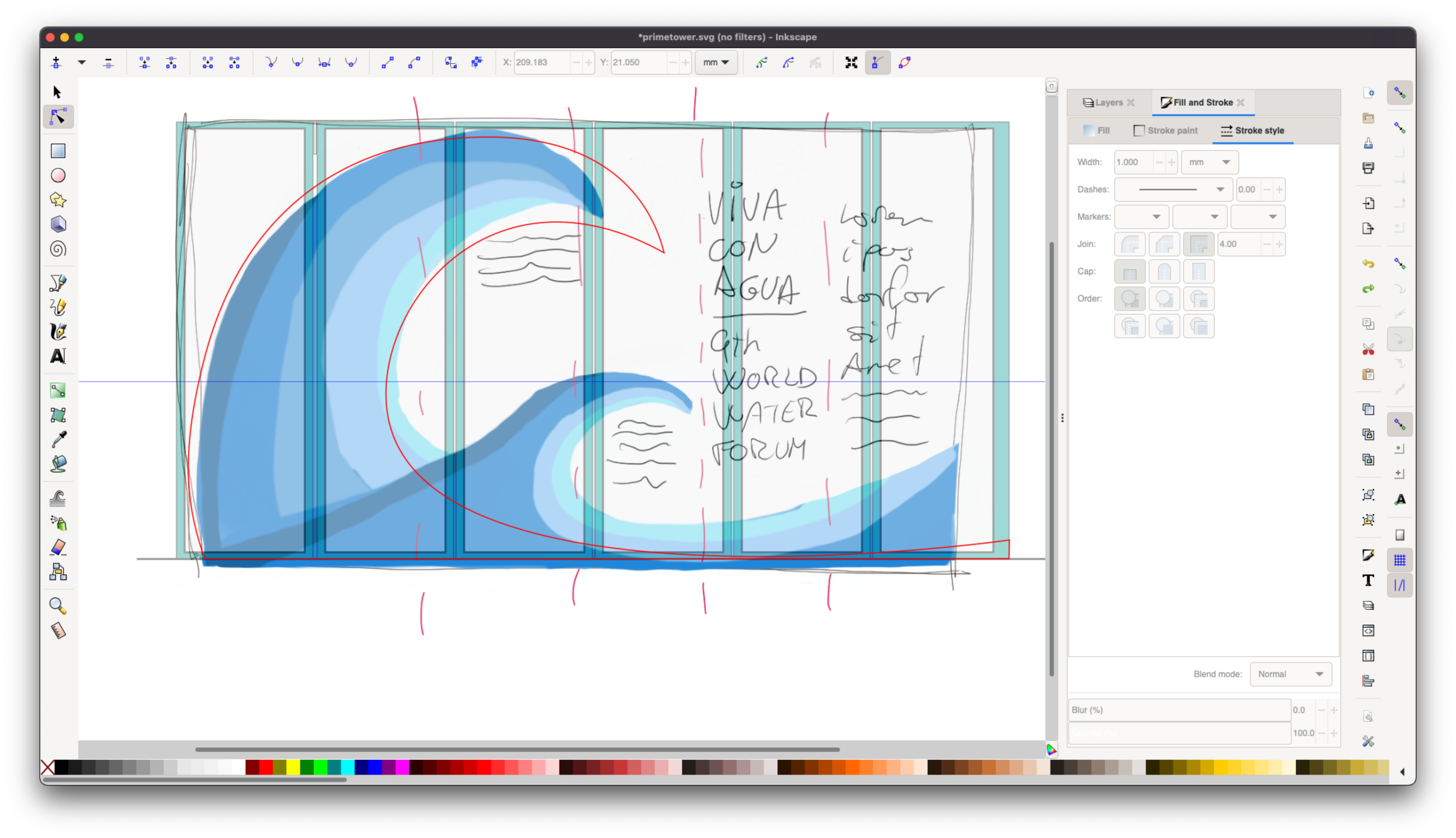Select the Rectangle tool
The image size is (1456, 838).
tap(58, 151)
